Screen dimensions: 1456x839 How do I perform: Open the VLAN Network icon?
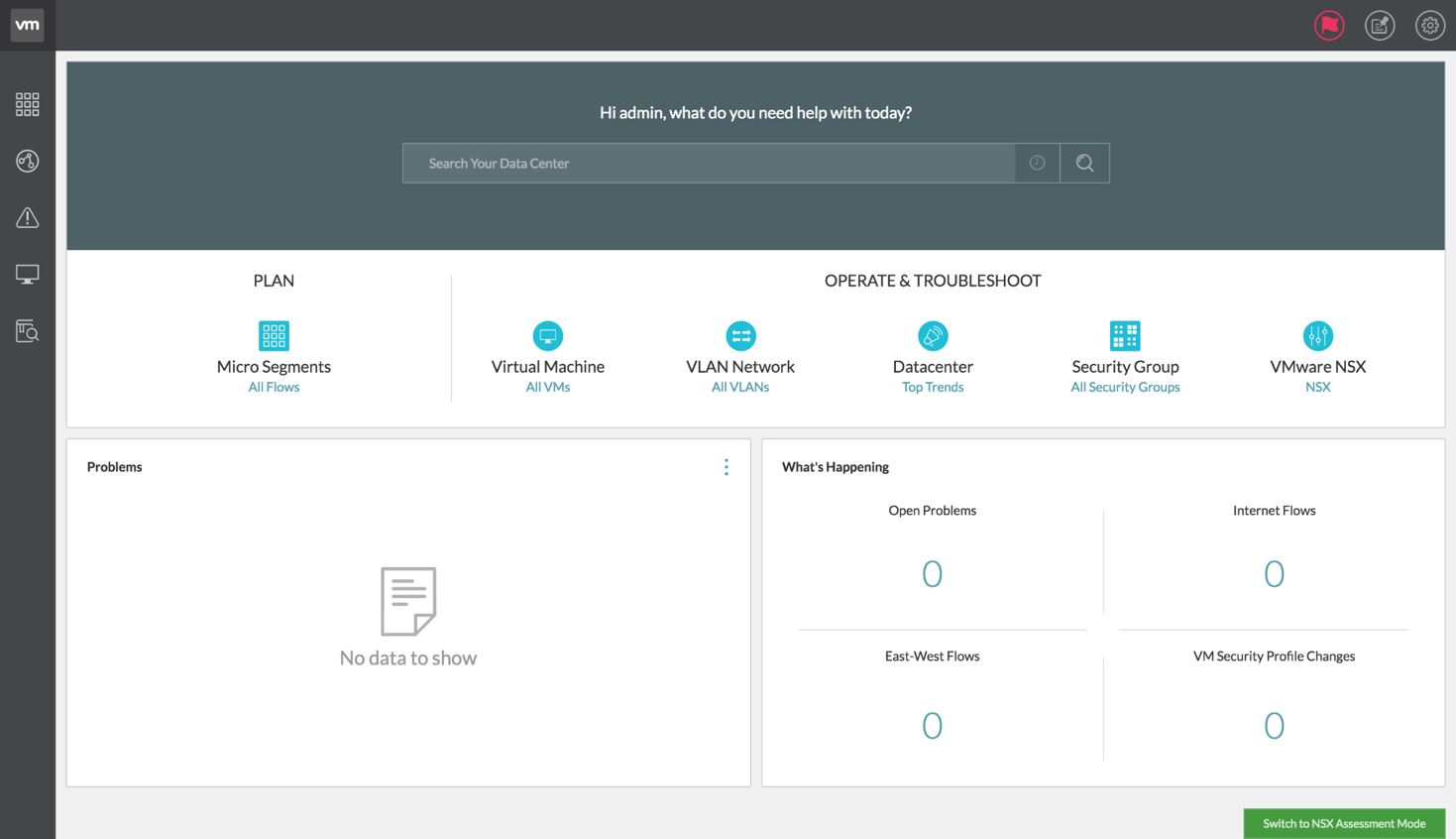740,335
